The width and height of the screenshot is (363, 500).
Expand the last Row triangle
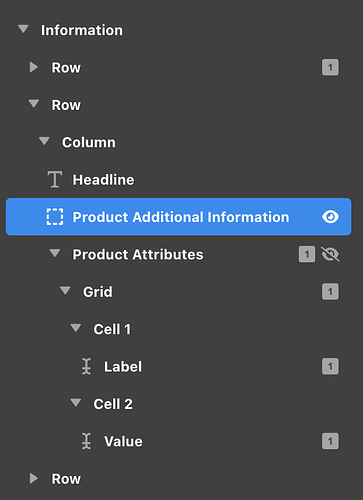(34, 479)
